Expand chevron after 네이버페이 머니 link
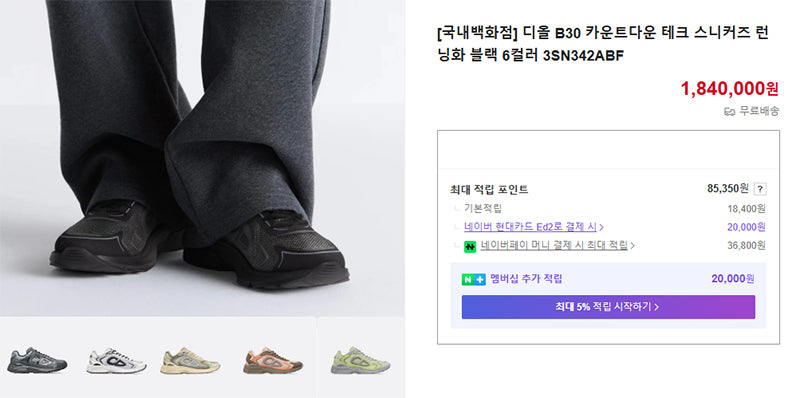Screen dimensions: 800x398 [x=633, y=245]
